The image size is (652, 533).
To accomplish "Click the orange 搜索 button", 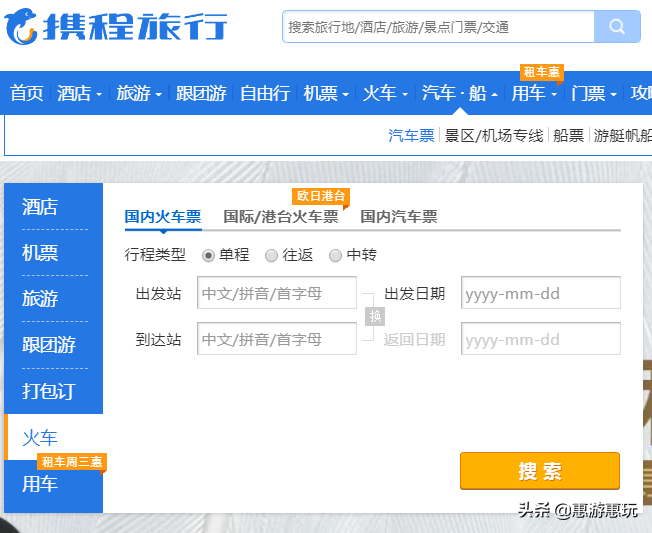I will point(540,471).
